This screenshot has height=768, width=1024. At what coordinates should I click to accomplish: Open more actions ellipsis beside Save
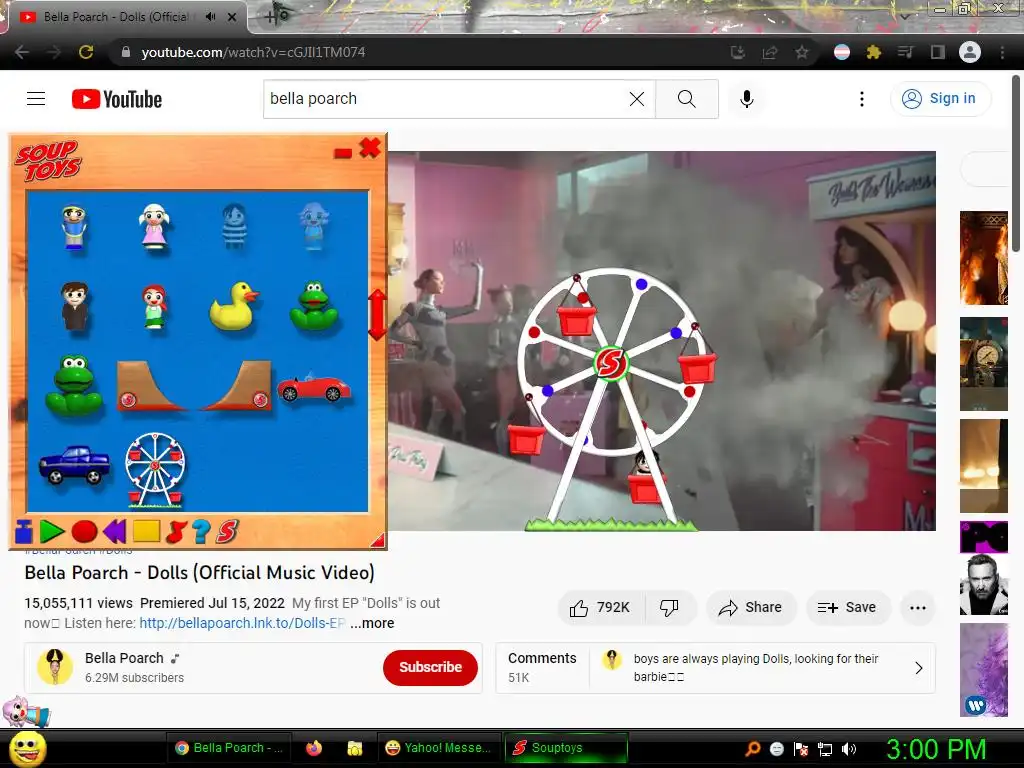tap(918, 607)
